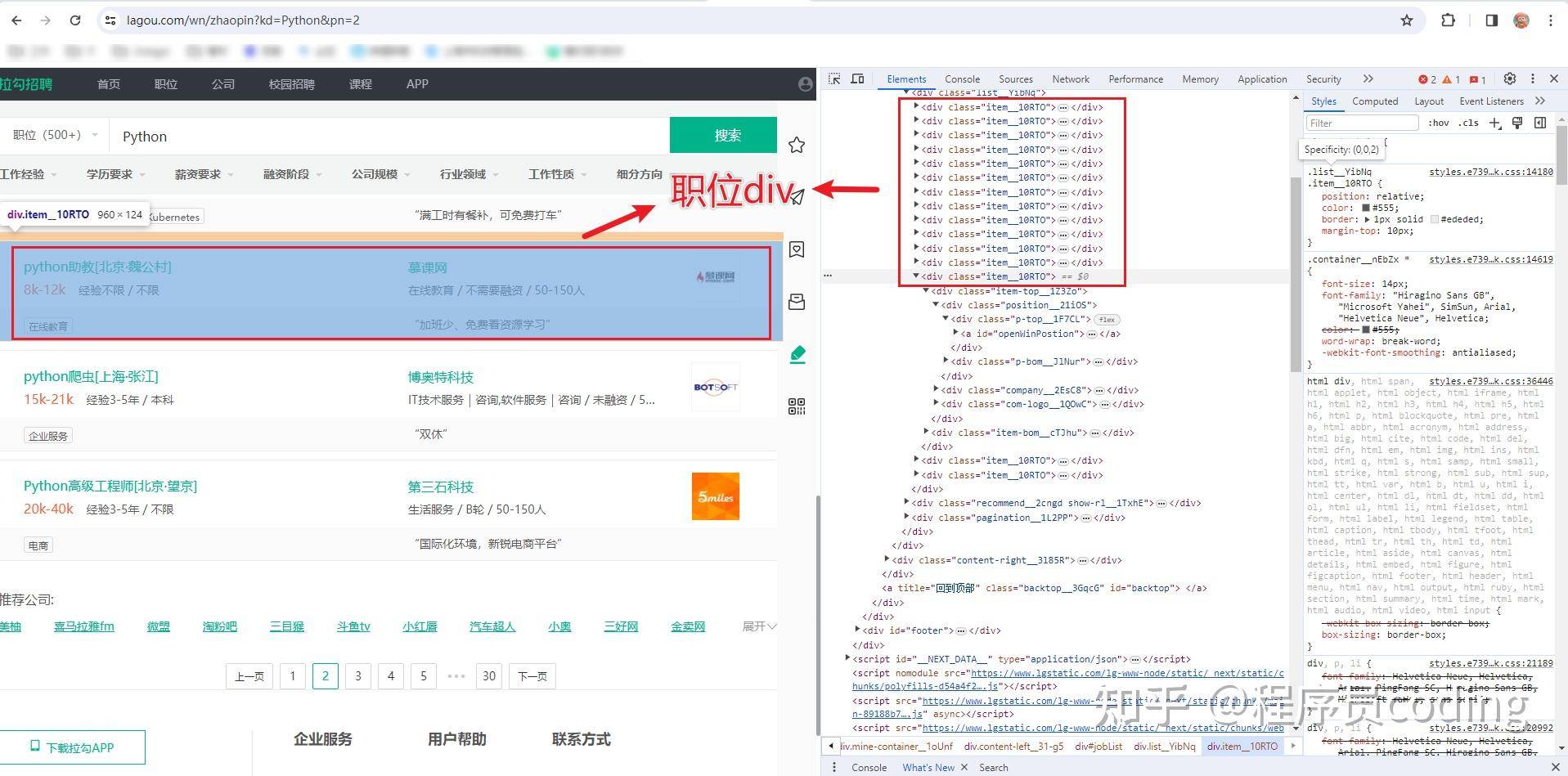This screenshot has height=776, width=1568.
Task: Show more DevTools tabs chevron
Action: click(x=1368, y=78)
